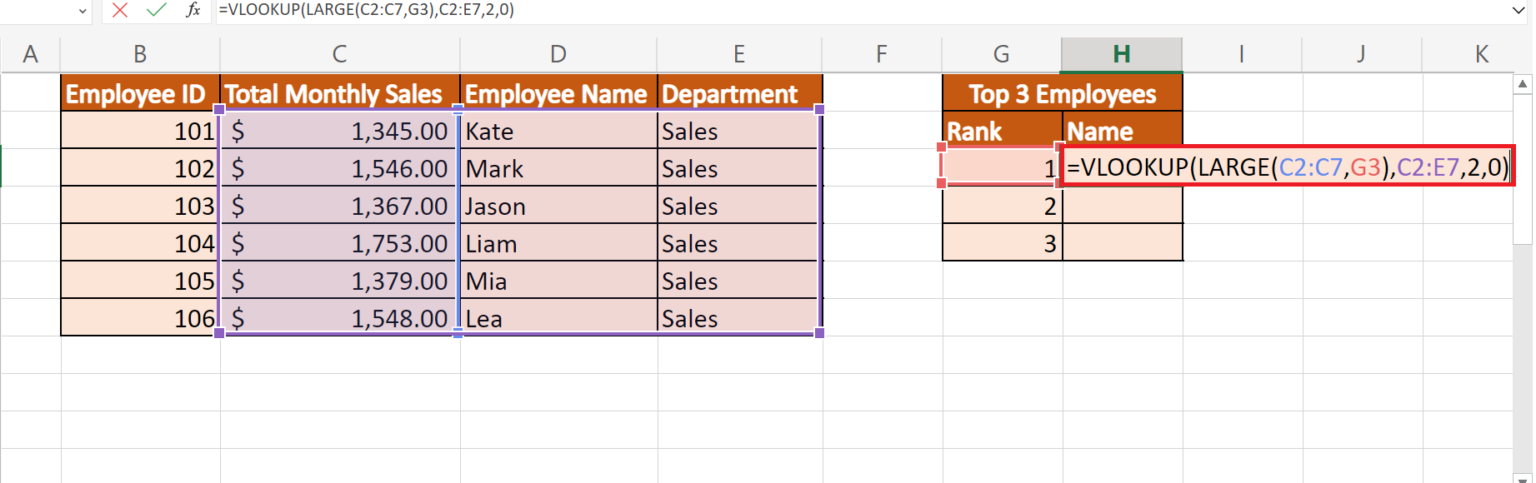Cancel the formula entry with the X icon
1536x483 pixels.
[120, 10]
